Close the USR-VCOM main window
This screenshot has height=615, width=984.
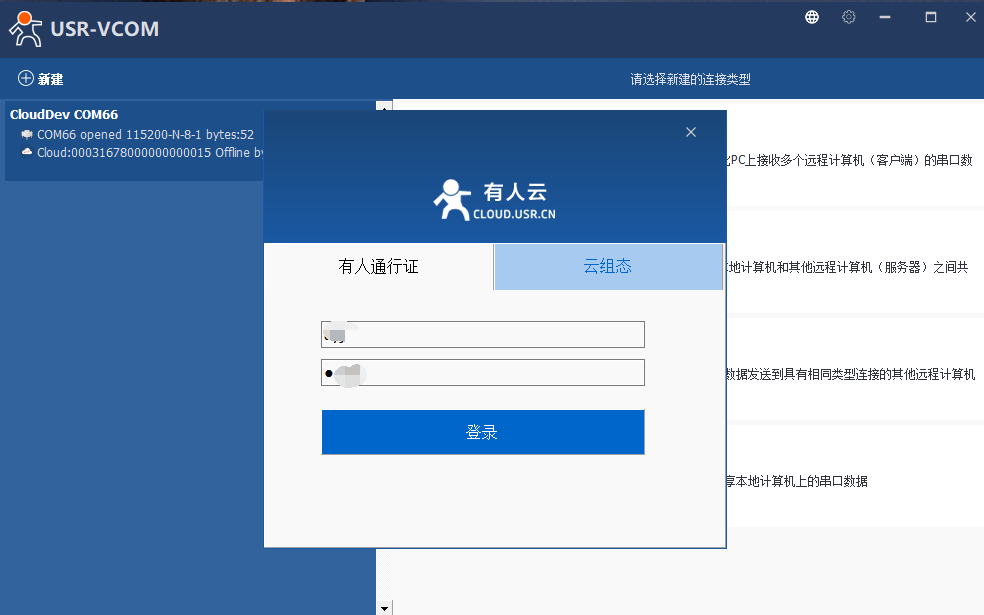[x=969, y=17]
